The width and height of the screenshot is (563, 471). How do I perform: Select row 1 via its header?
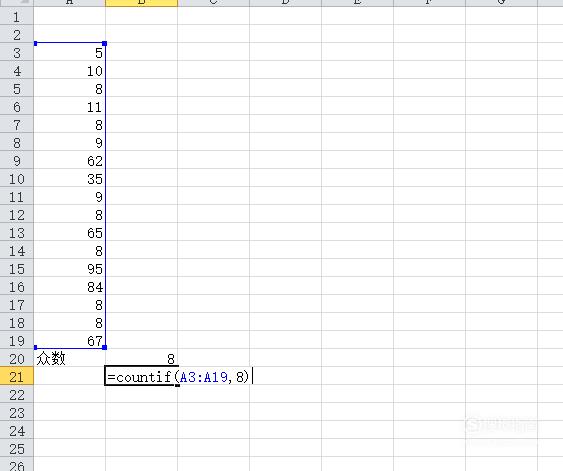coord(17,16)
